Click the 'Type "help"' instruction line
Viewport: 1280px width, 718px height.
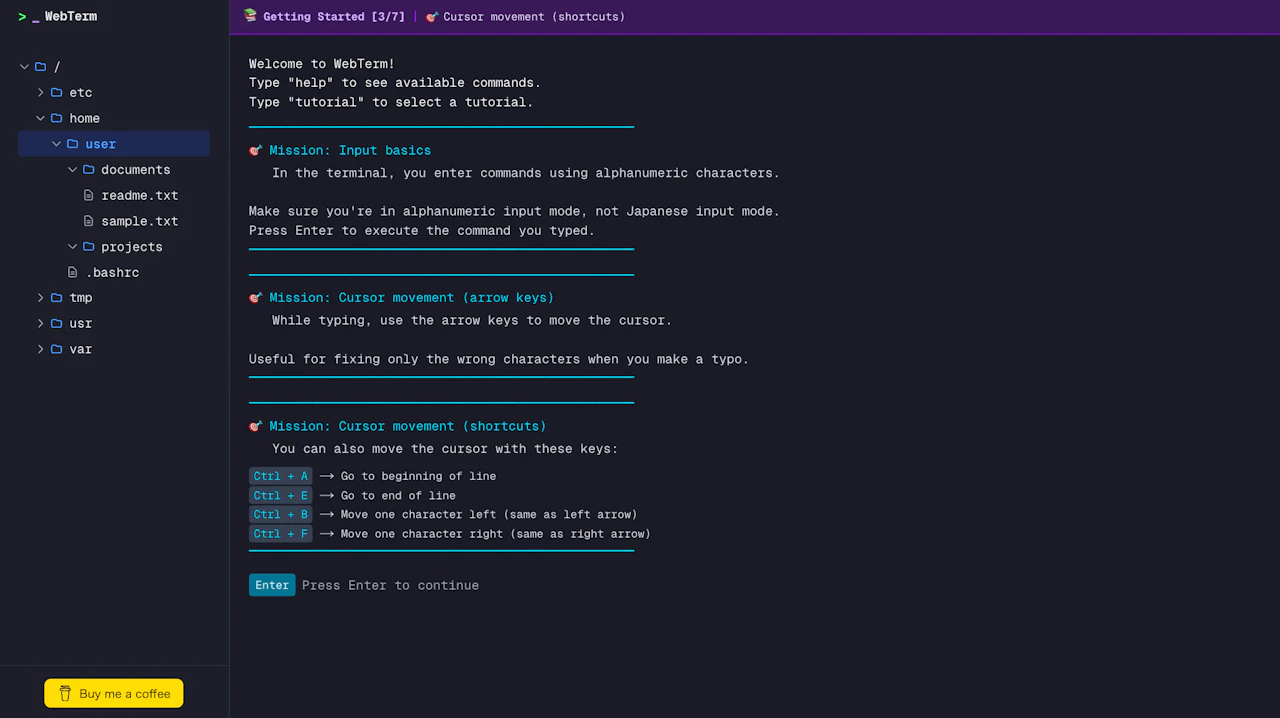pos(395,83)
